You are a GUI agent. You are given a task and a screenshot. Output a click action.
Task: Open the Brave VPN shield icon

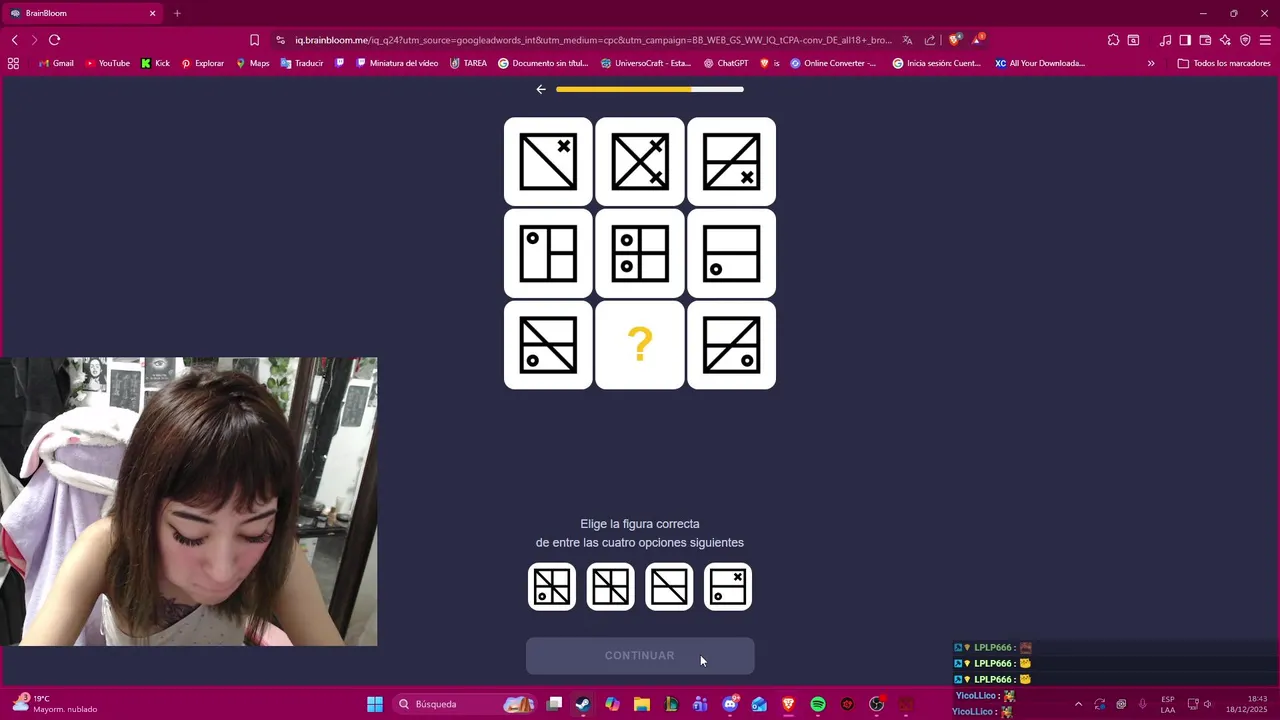coord(1245,40)
